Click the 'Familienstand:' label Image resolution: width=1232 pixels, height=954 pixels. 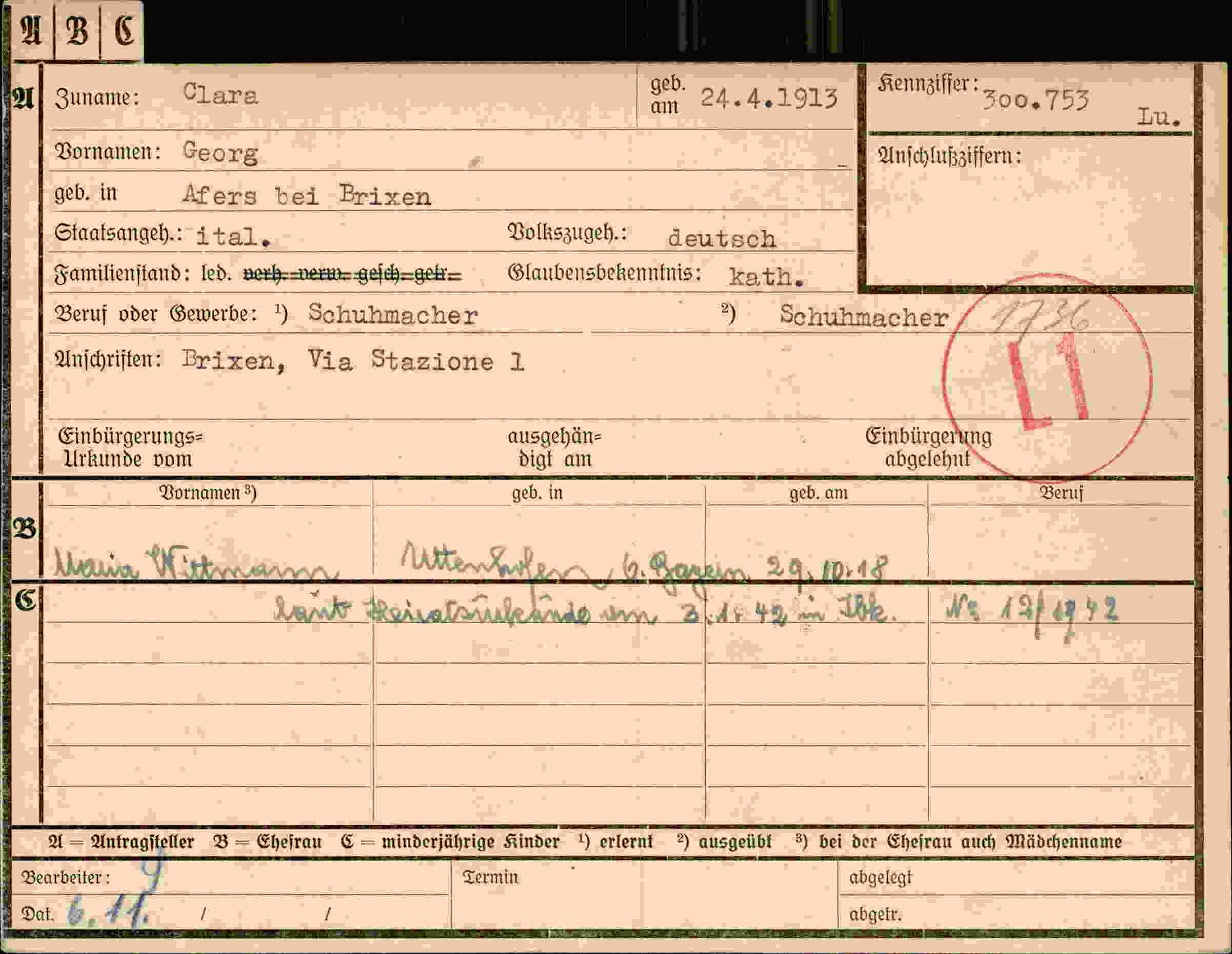click(122, 274)
